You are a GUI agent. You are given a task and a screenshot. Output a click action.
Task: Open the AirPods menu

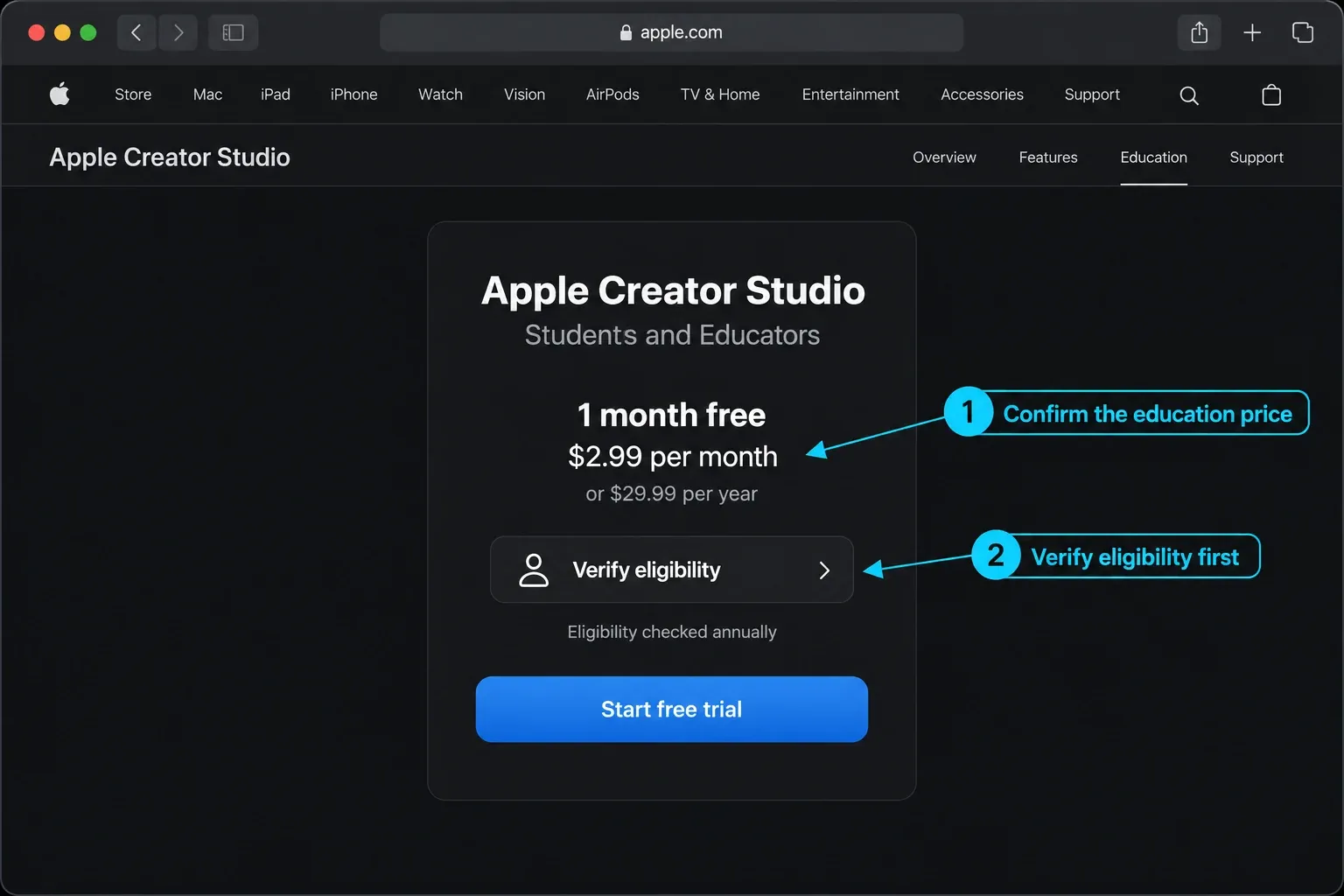[x=612, y=94]
